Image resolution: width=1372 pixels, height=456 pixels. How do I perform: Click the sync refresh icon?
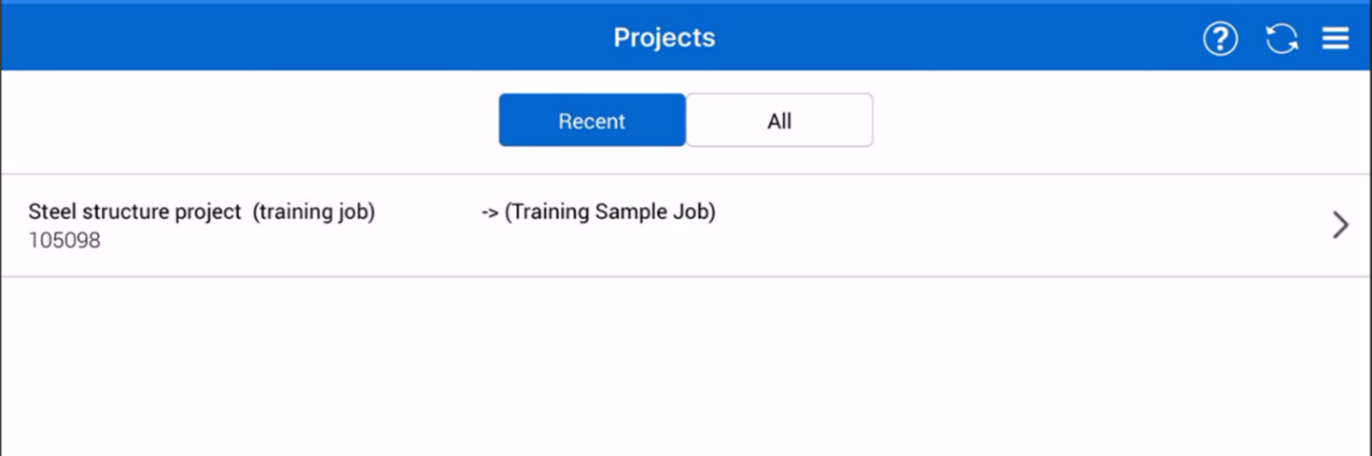click(x=1281, y=39)
